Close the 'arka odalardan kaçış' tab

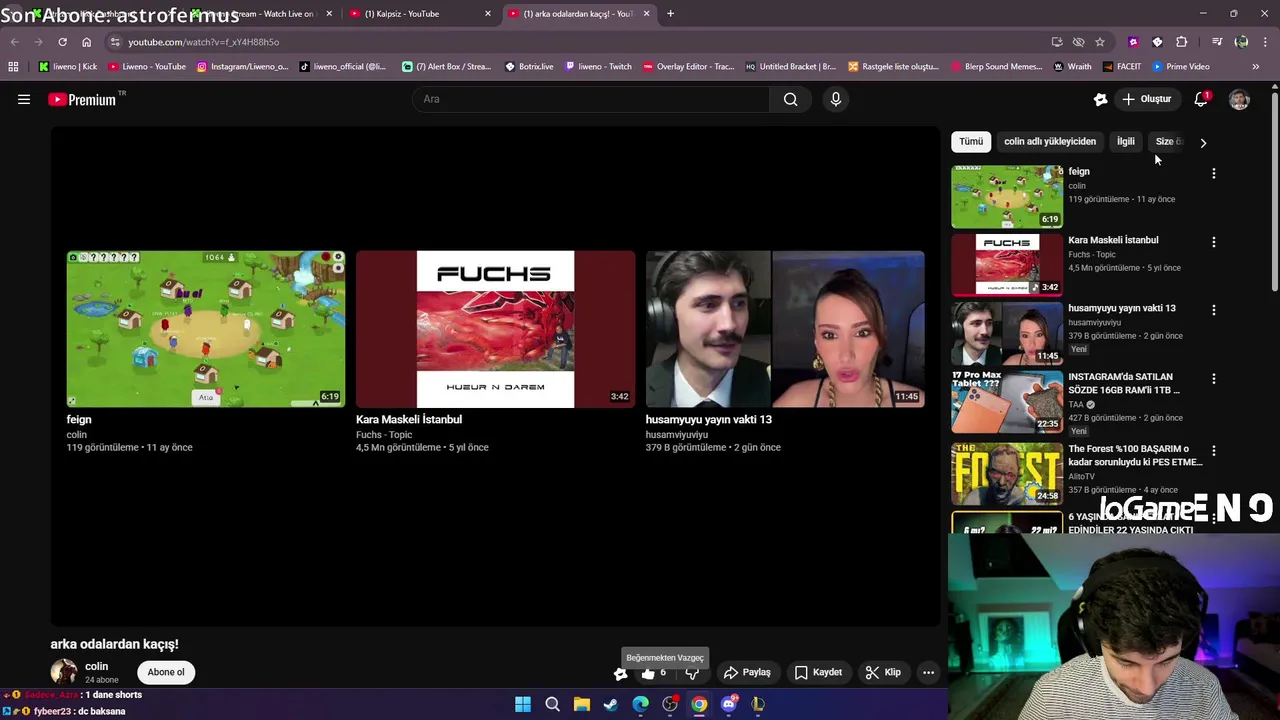pyautogui.click(x=646, y=14)
